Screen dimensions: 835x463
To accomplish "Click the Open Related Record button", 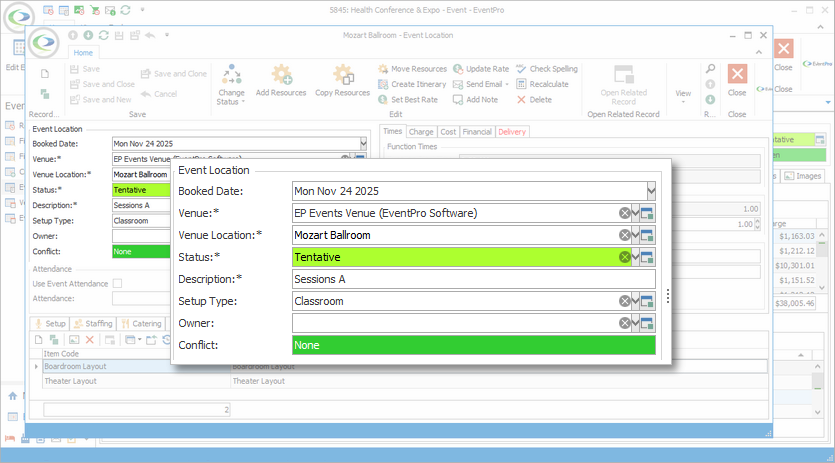I will (x=624, y=84).
